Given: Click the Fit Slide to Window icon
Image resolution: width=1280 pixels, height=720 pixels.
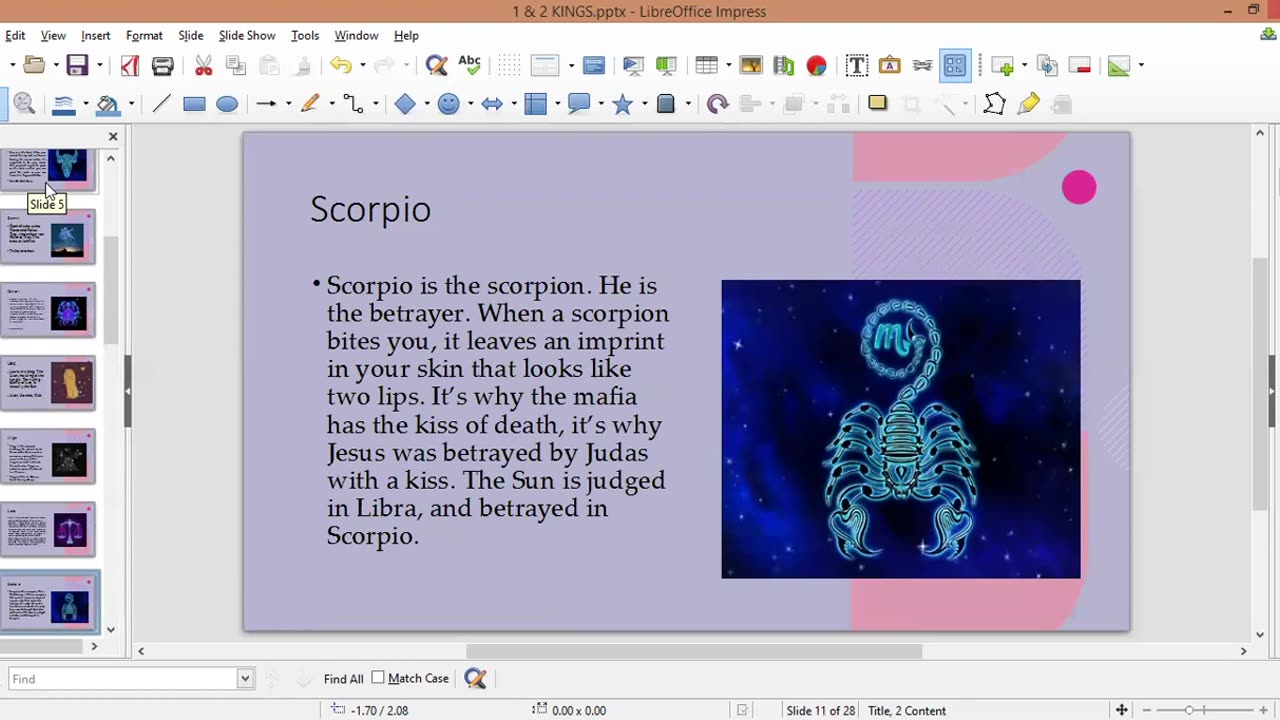Looking at the screenshot, I should pyautogui.click(x=1121, y=710).
